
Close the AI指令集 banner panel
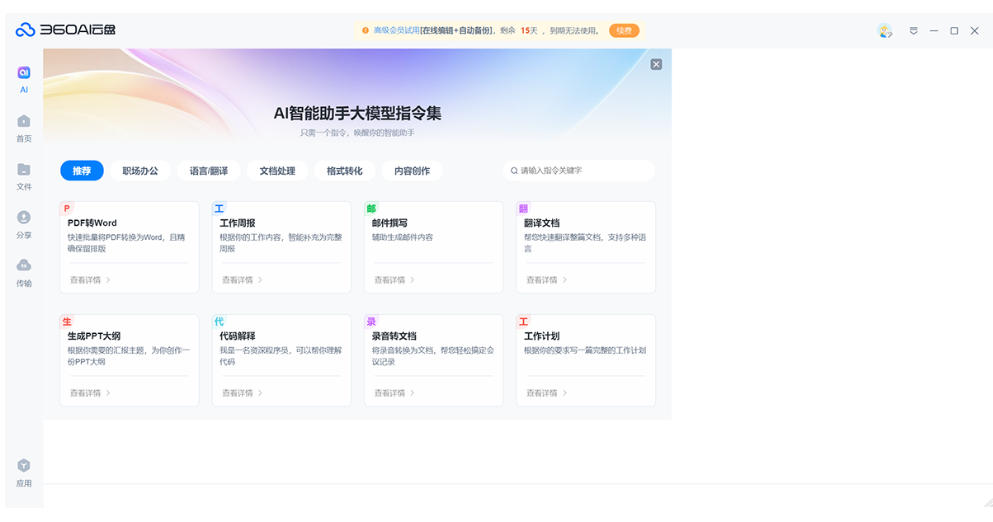coord(656,64)
